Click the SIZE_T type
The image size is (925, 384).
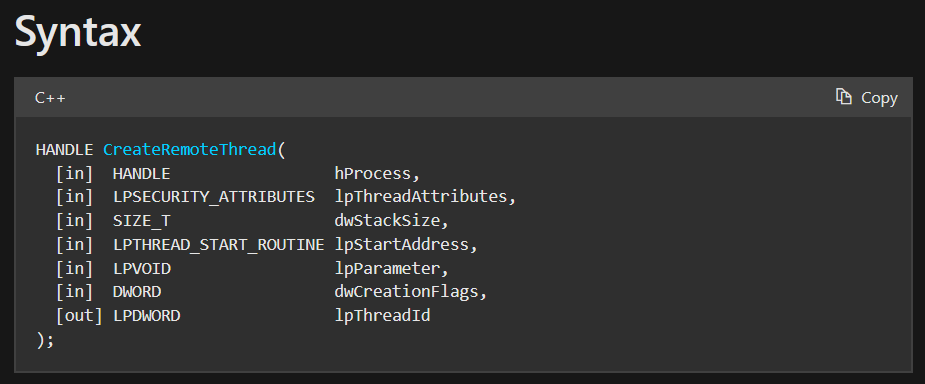tap(142, 221)
